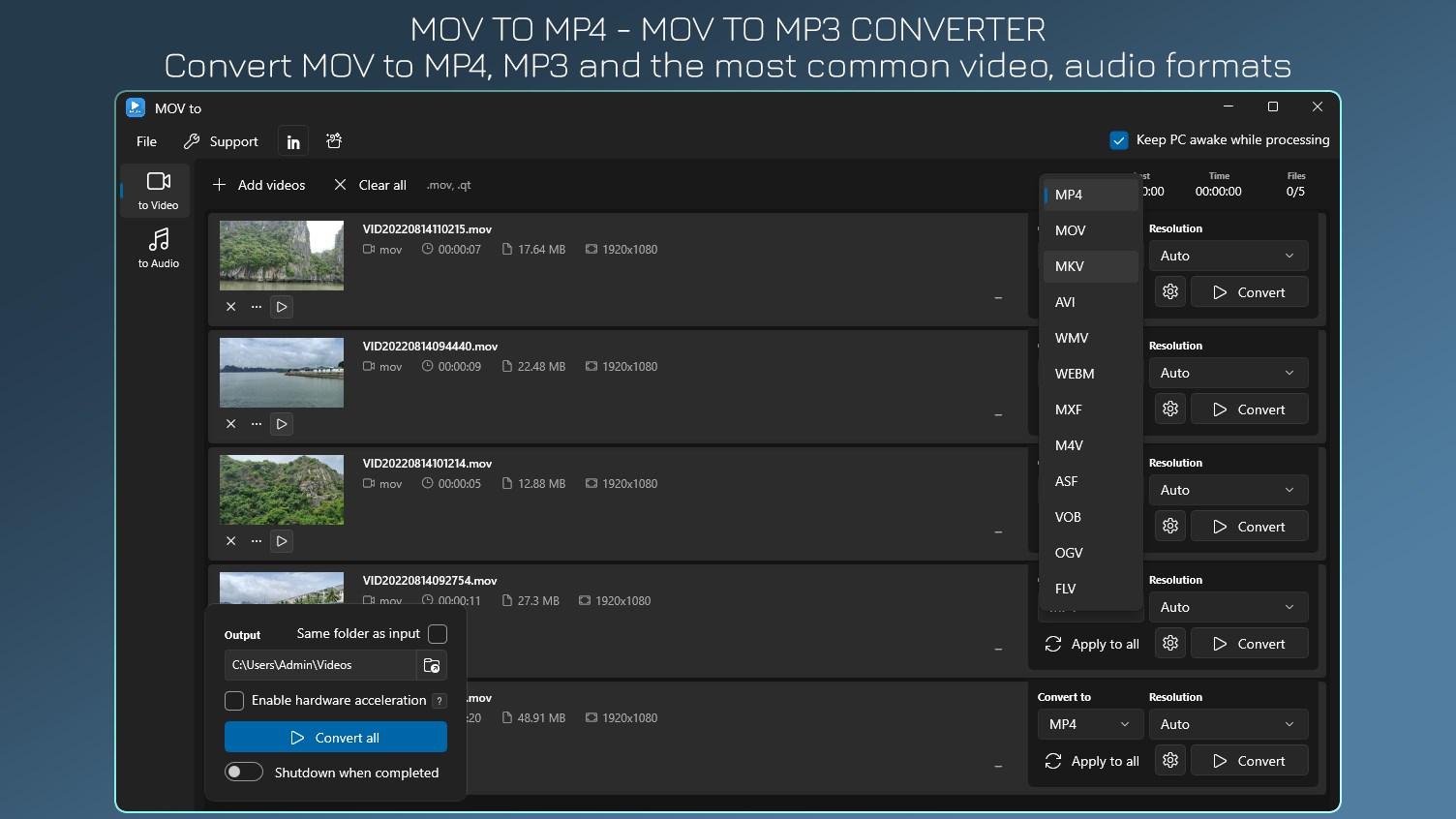Open the Resolution 'Auto' dropdown for the first video
The height and width of the screenshot is (819, 1456).
(x=1228, y=255)
